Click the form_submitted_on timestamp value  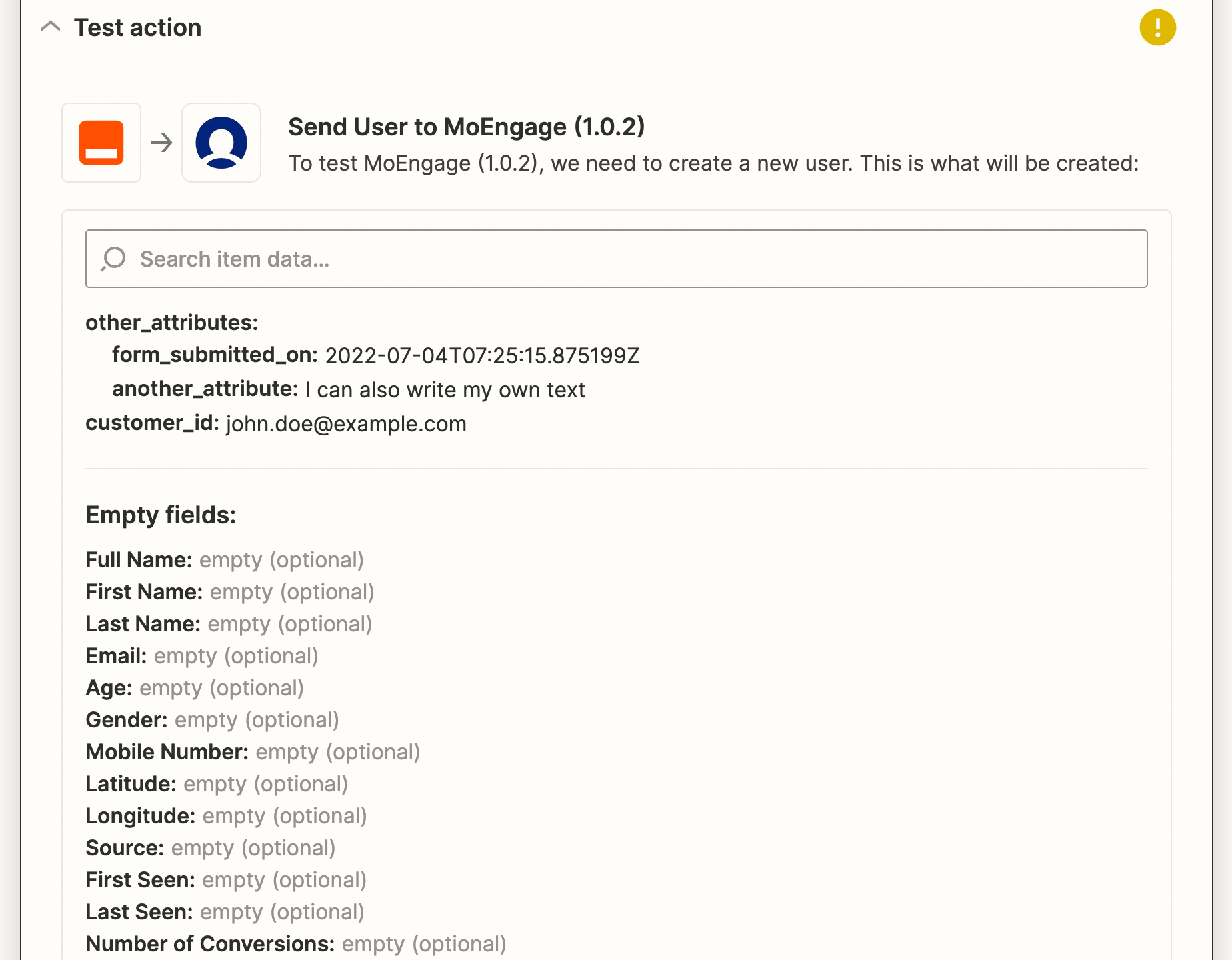[x=482, y=355]
